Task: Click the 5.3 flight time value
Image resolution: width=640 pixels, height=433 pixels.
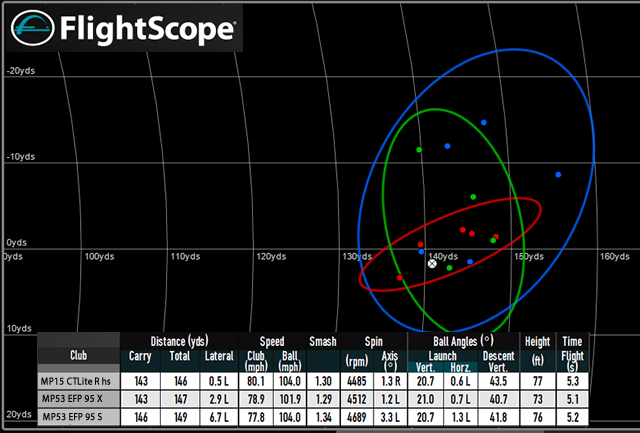Action: pos(573,381)
